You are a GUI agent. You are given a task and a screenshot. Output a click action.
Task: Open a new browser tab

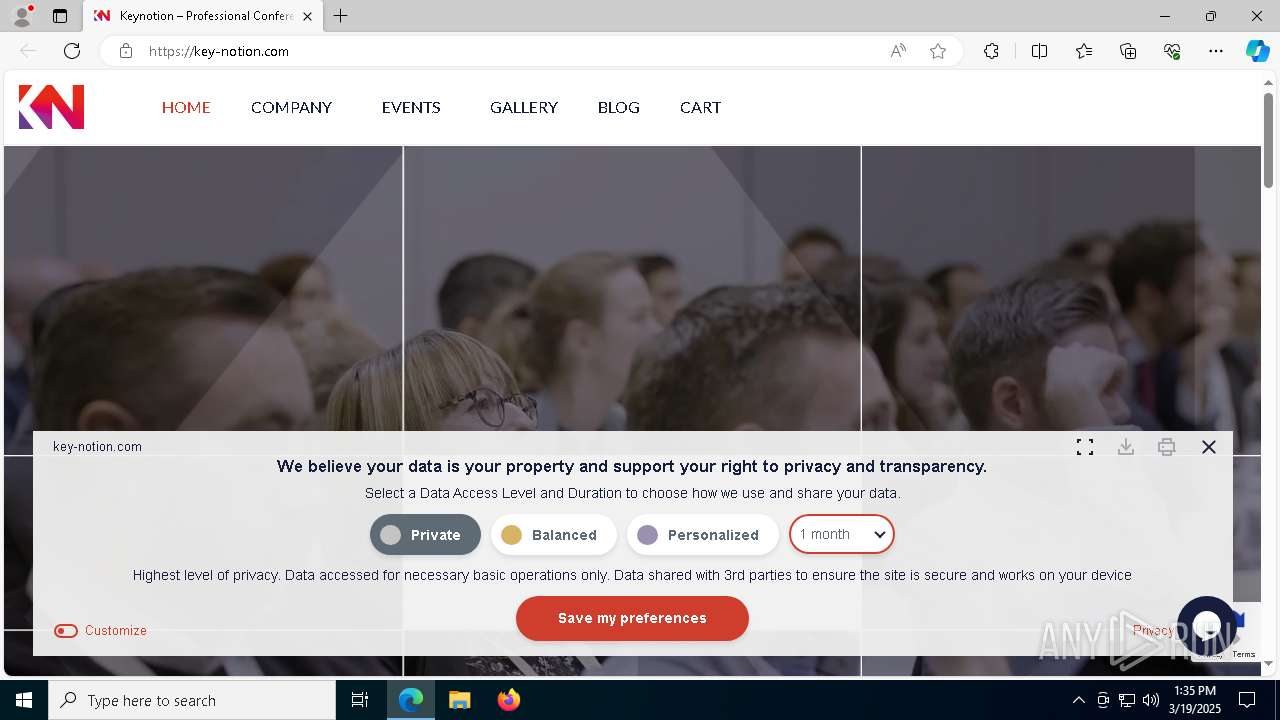pyautogui.click(x=341, y=16)
